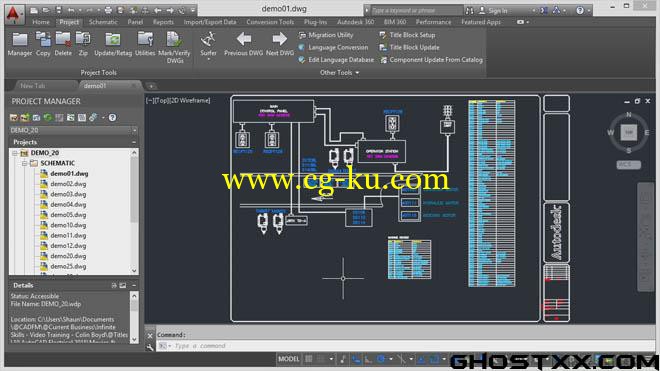Click the Details panel scroll down arrow
The image size is (660, 371).
pyautogui.click(x=134, y=339)
